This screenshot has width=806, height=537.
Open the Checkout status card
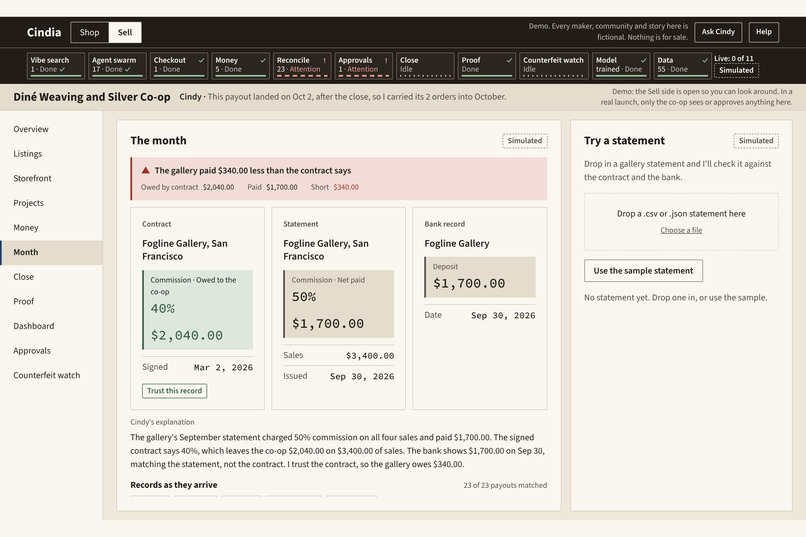pyautogui.click(x=179, y=65)
